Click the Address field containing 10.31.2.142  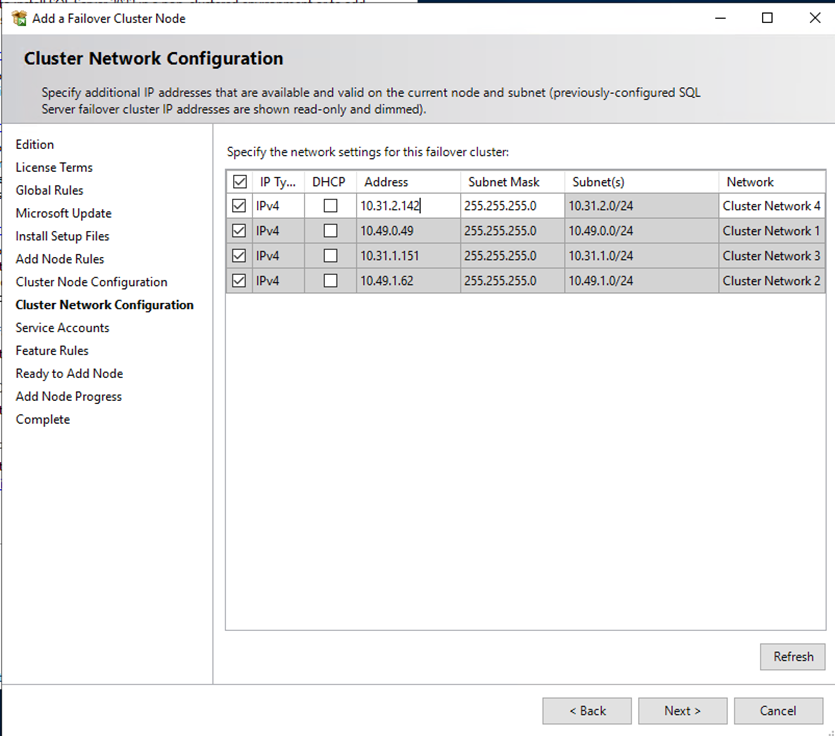(x=407, y=206)
